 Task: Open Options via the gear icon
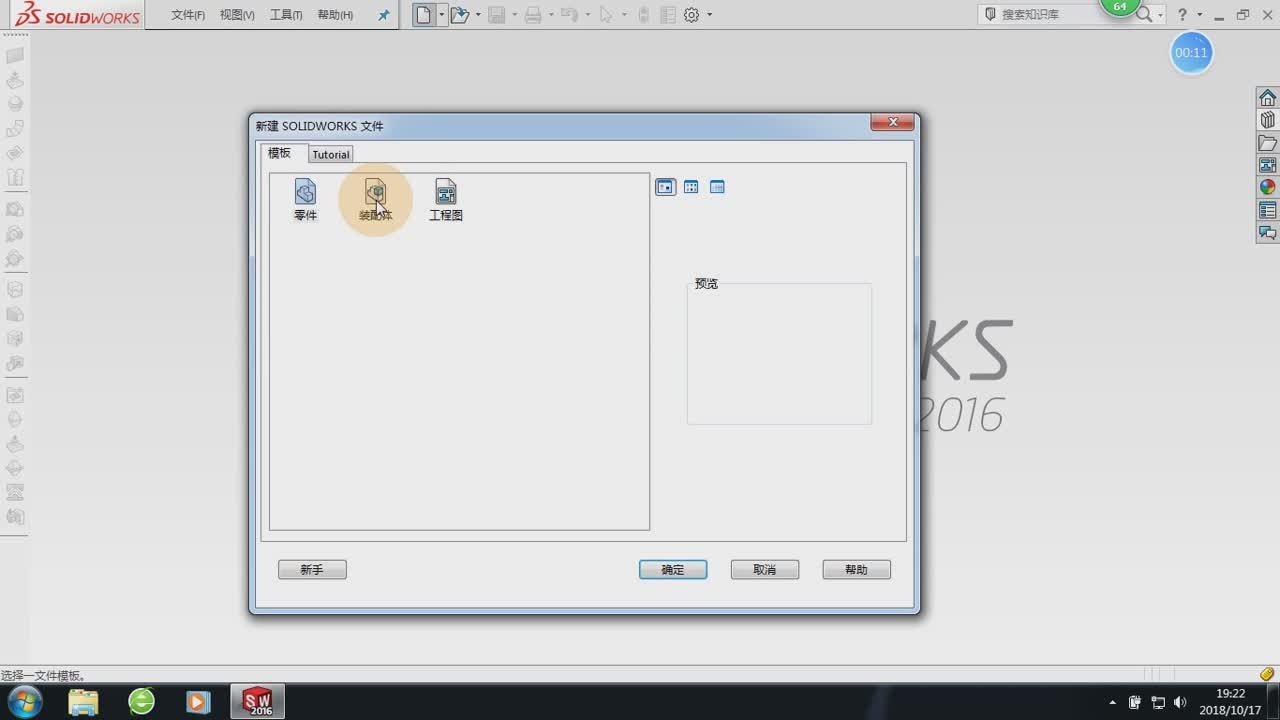pos(691,15)
